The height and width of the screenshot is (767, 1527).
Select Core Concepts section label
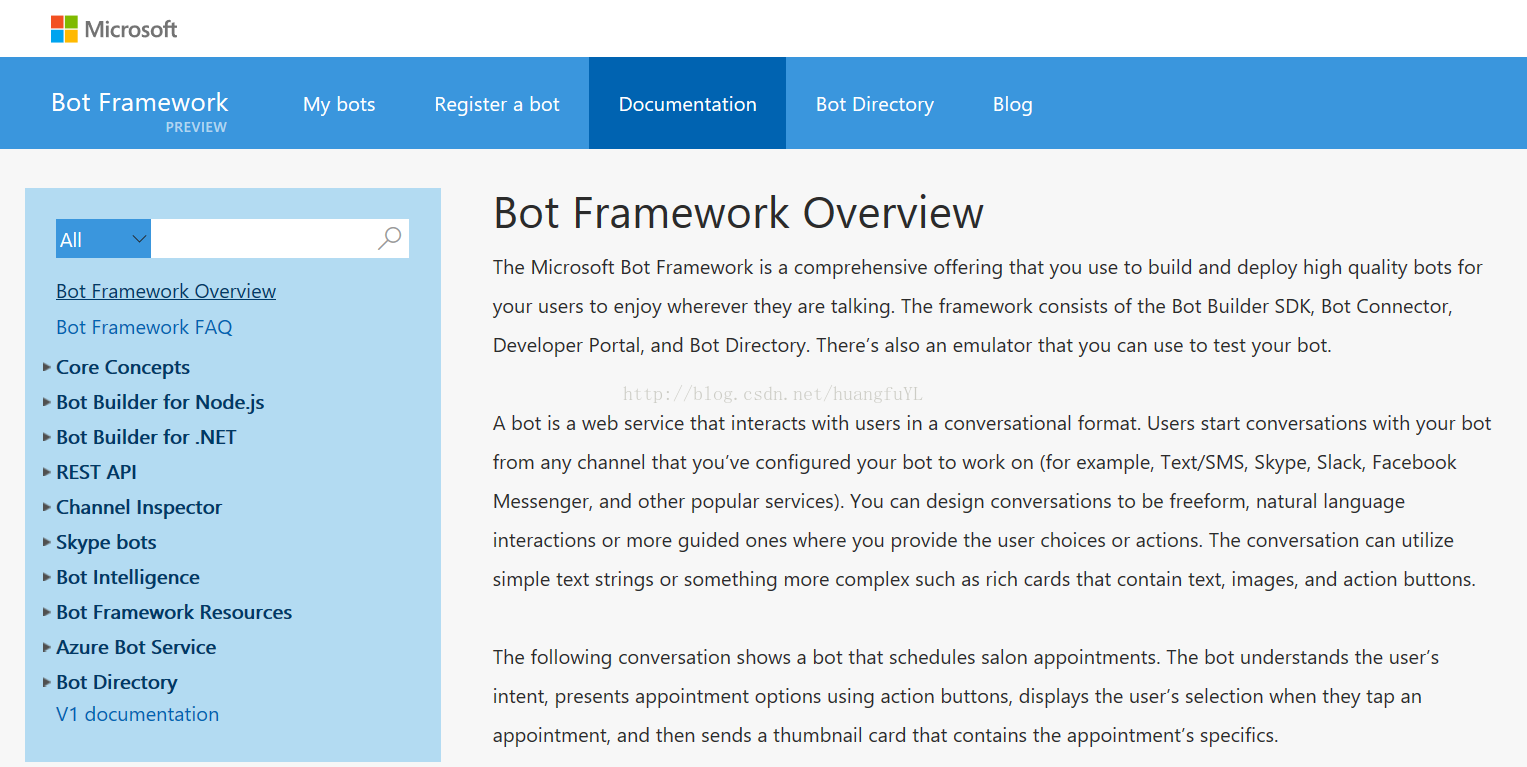click(x=123, y=367)
